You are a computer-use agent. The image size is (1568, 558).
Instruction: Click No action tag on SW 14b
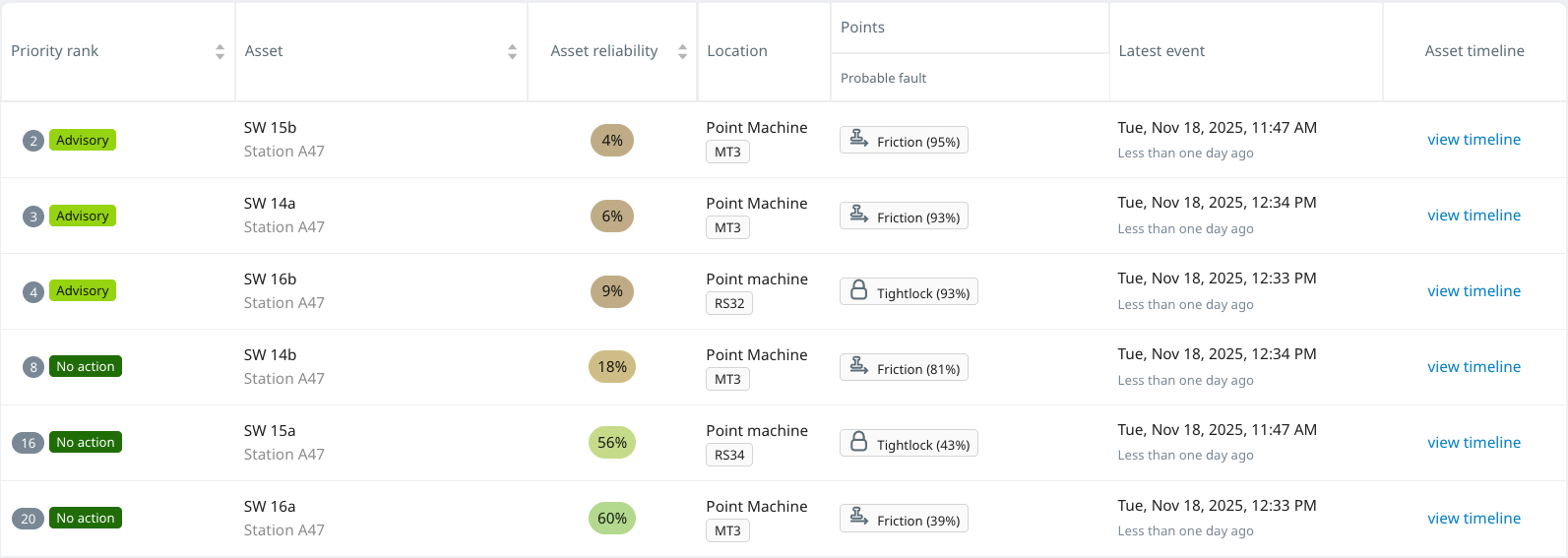tap(86, 367)
